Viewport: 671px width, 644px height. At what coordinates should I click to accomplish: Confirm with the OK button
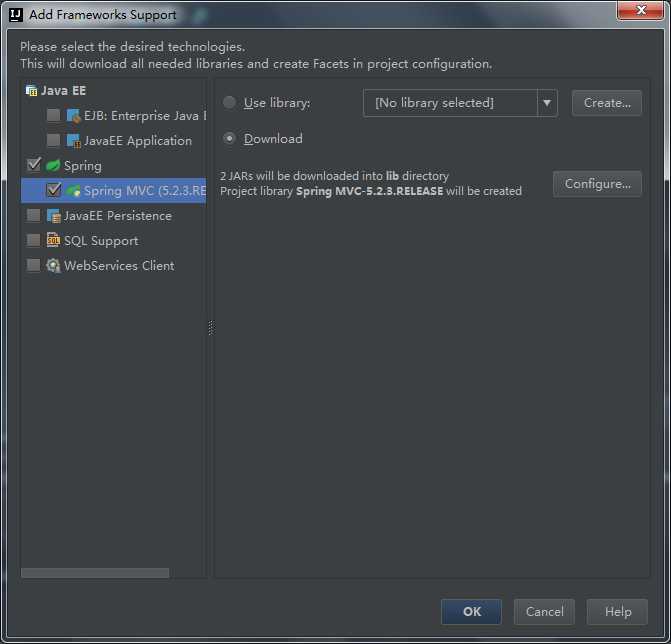(x=472, y=612)
